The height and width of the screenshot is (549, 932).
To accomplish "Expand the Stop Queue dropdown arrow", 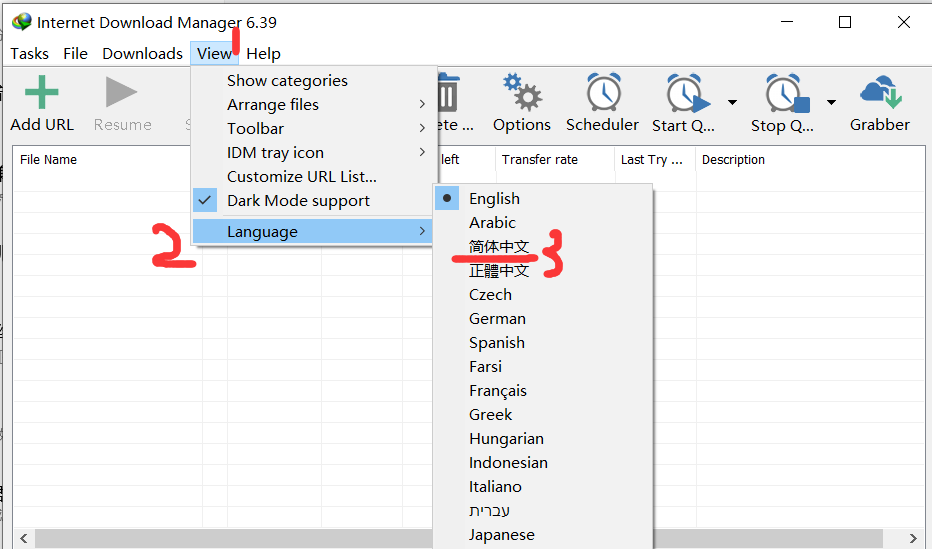I will point(831,102).
